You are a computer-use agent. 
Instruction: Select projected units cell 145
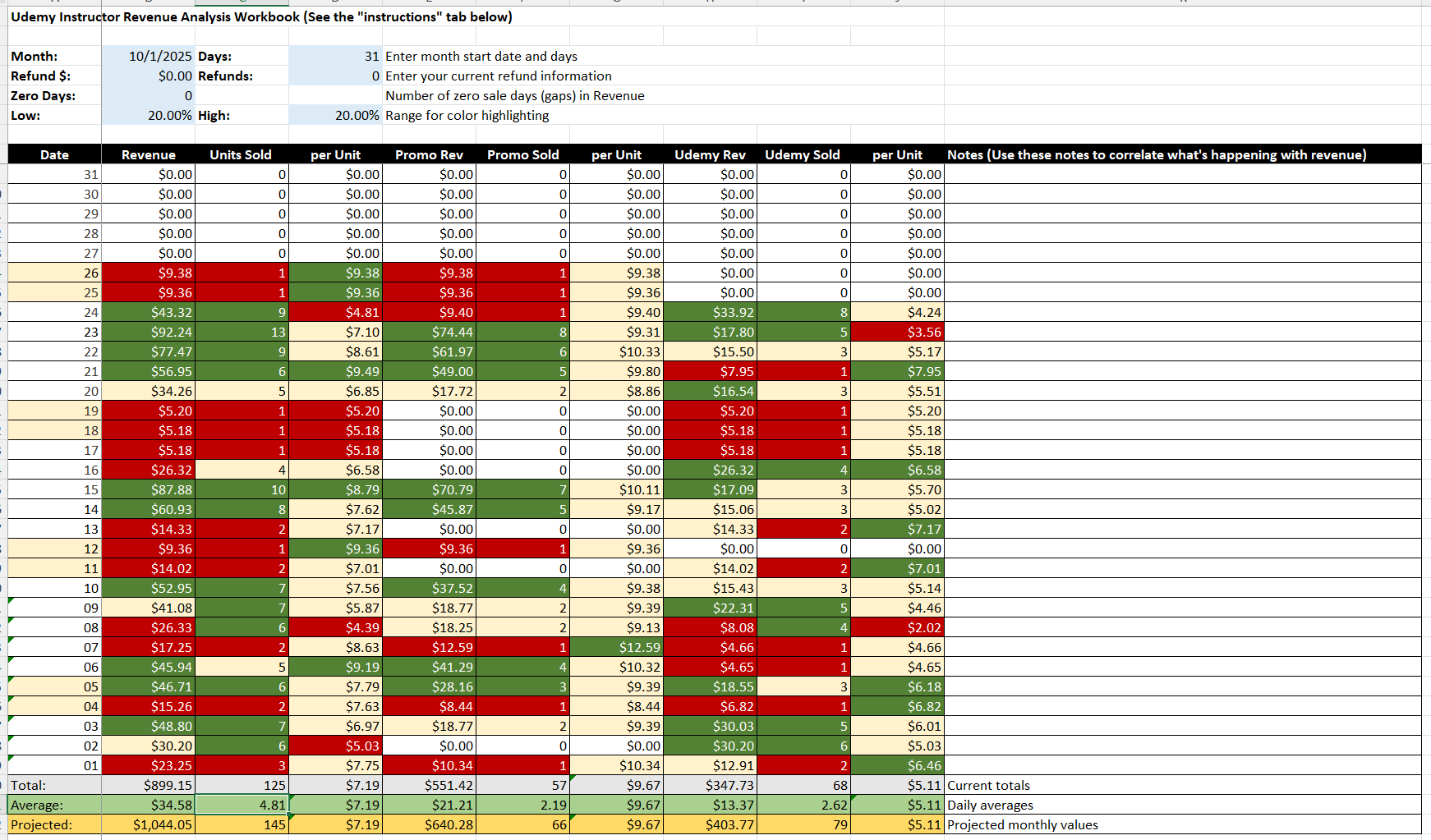click(242, 824)
